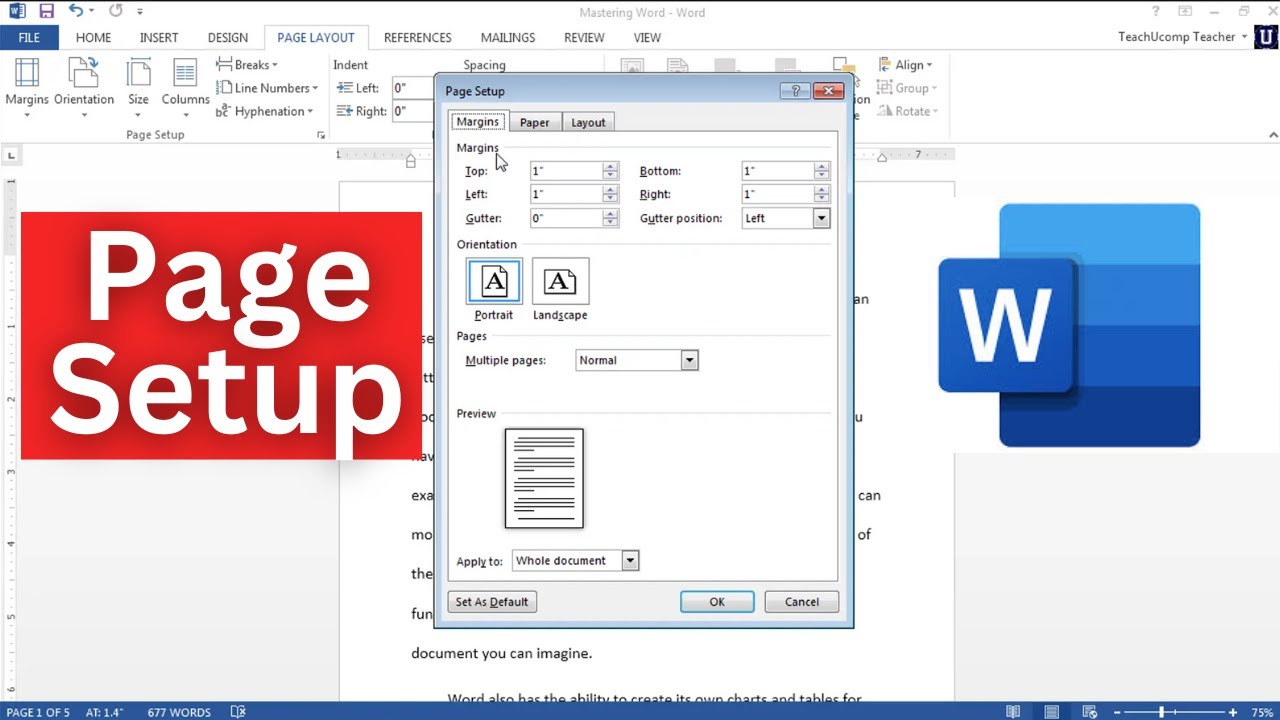Switch to Read Mode view
Viewport: 1280px width, 720px height.
click(x=1013, y=712)
